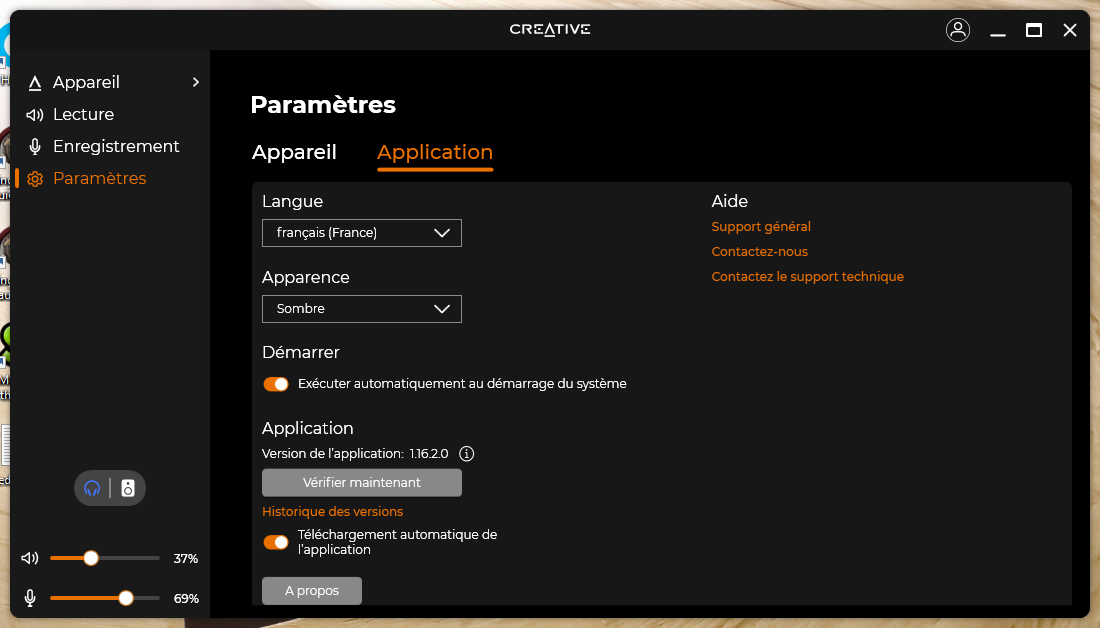Disable automatic launch at system startup
Image resolution: width=1100 pixels, height=628 pixels.
pos(275,384)
